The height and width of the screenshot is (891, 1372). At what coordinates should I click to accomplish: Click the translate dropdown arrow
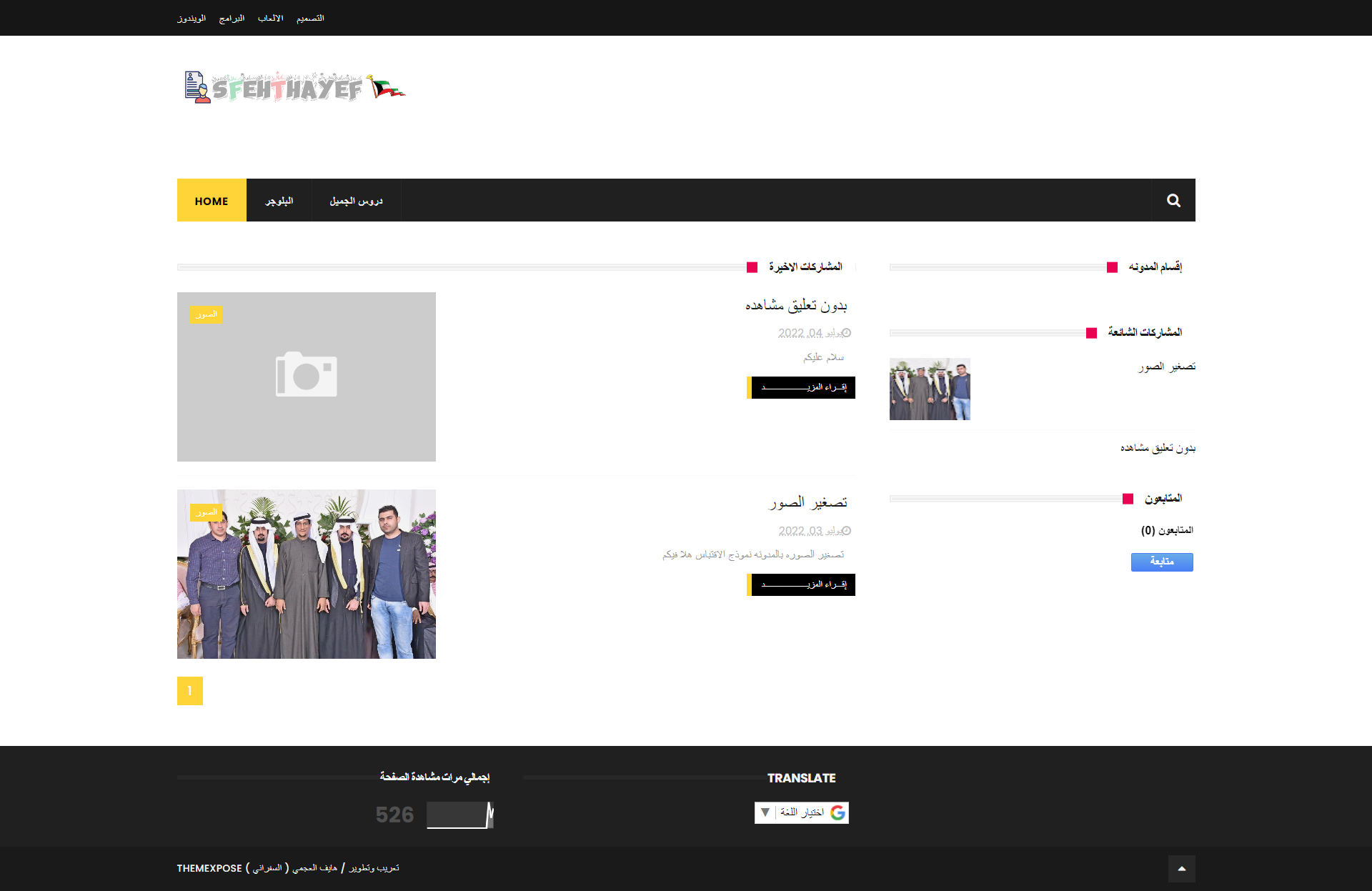click(x=765, y=812)
